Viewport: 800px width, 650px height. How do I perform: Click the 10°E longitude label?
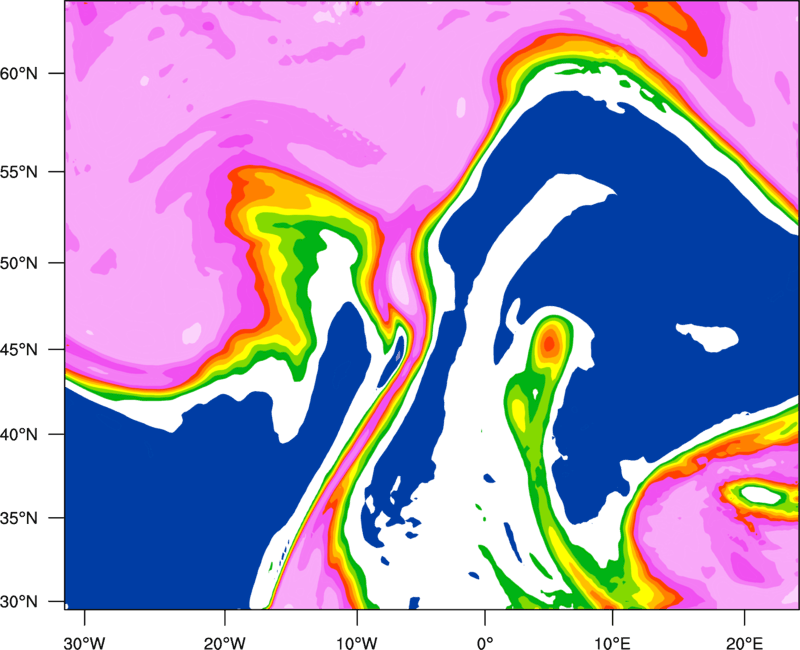point(612,643)
